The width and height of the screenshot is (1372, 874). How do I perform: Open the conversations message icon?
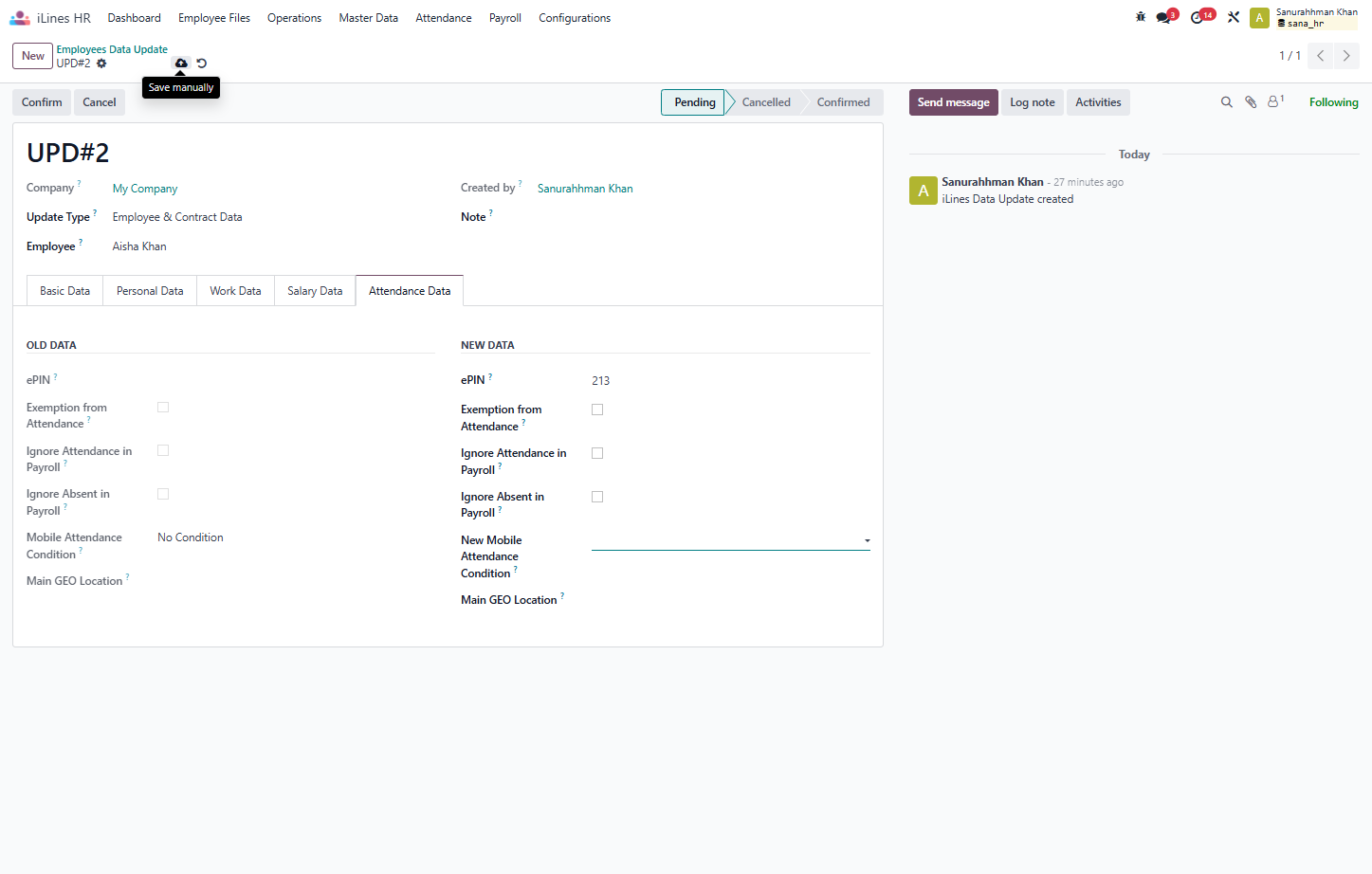(x=1165, y=17)
